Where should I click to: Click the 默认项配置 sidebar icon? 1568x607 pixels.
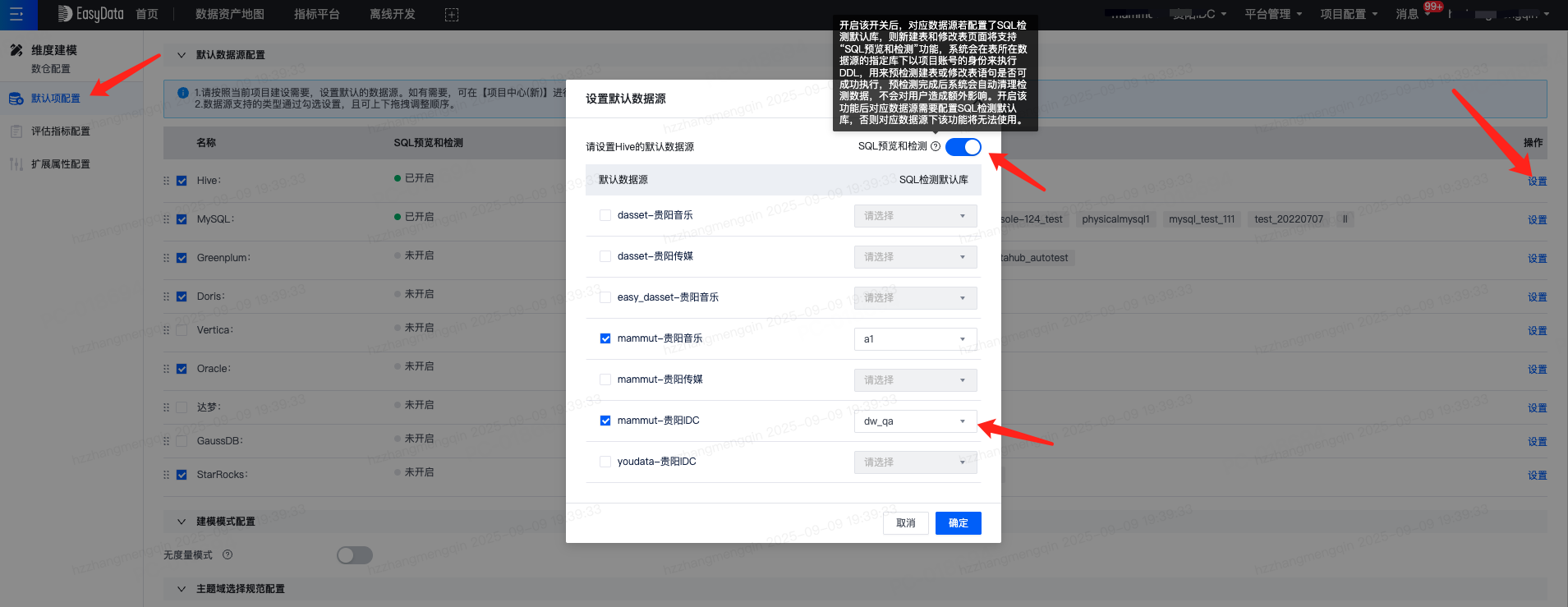coord(16,99)
